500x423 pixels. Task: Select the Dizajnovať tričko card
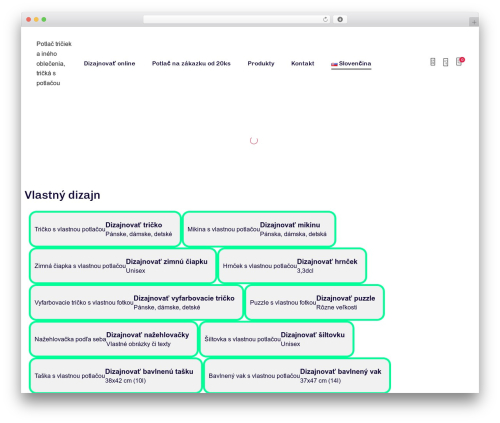pyautogui.click(x=105, y=229)
